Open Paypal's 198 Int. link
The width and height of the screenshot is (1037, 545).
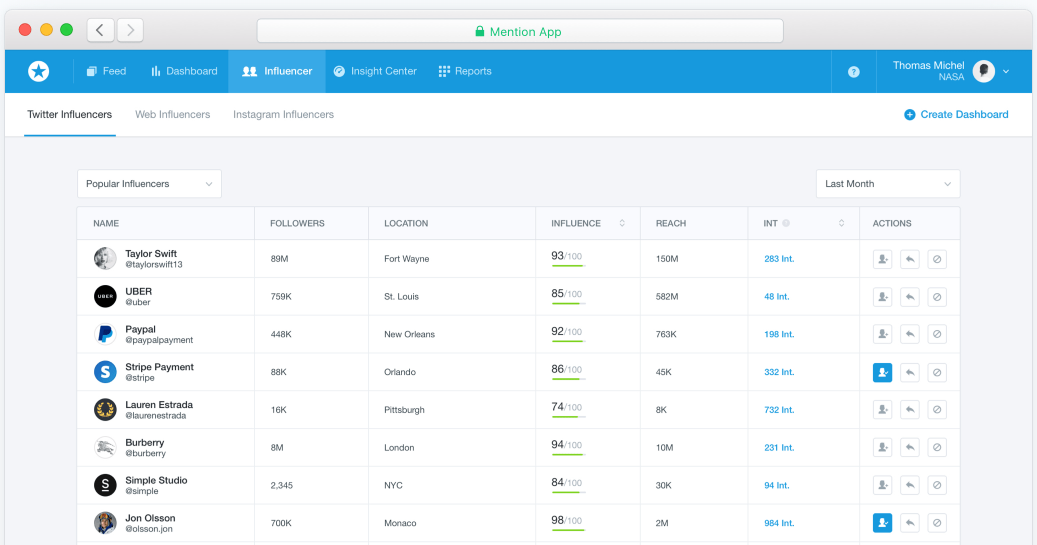click(779, 335)
